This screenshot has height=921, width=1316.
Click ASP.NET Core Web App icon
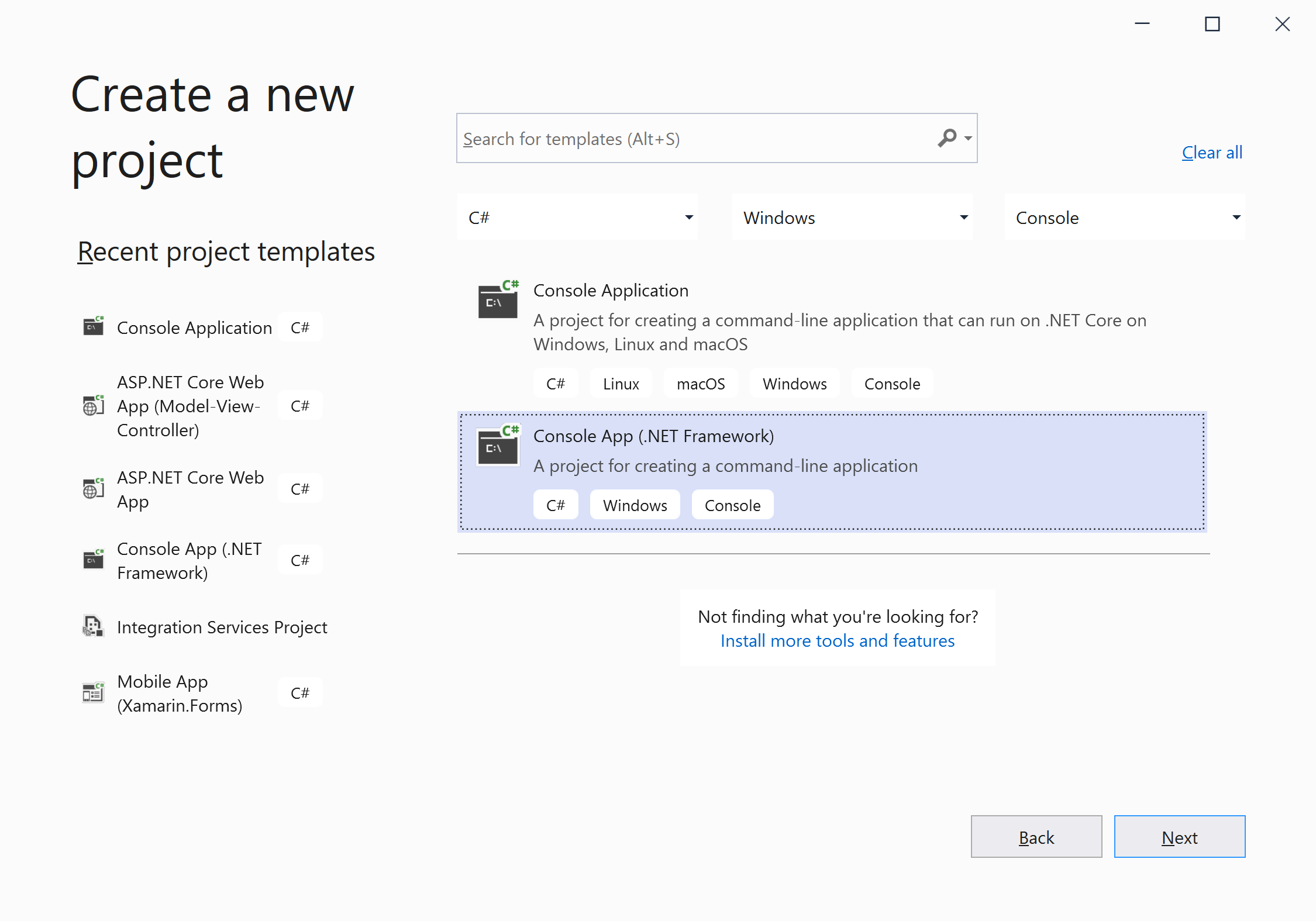[93, 489]
